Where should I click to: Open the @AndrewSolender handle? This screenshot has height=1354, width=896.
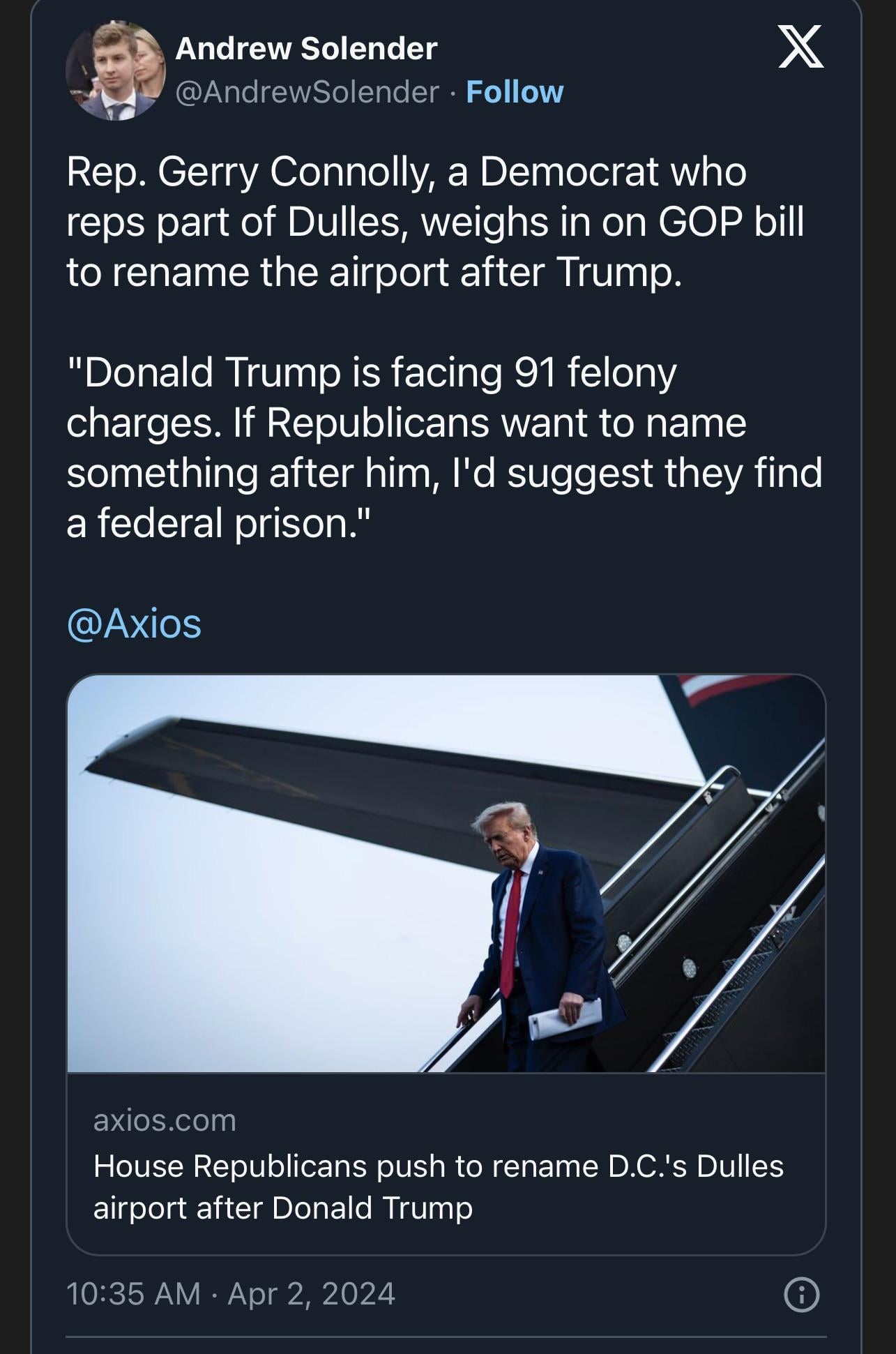[307, 92]
